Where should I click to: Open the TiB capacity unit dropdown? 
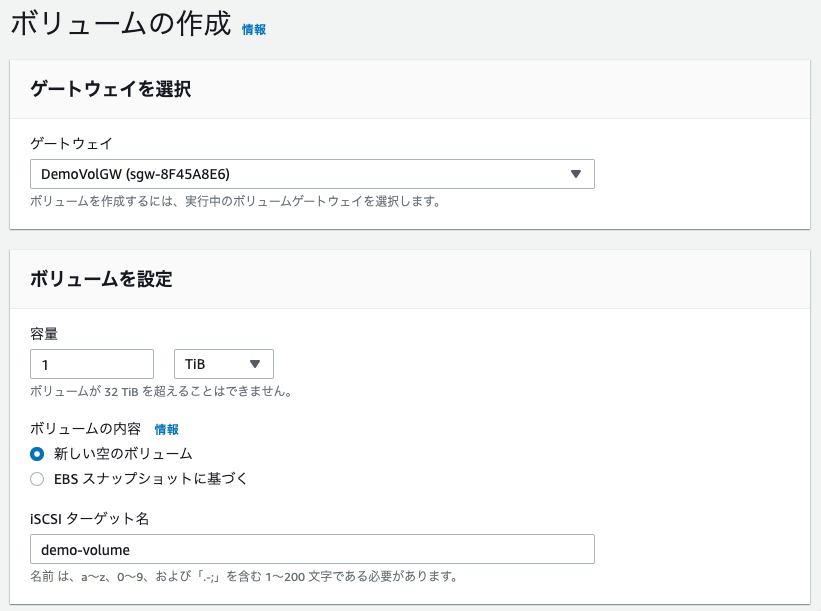tap(224, 364)
